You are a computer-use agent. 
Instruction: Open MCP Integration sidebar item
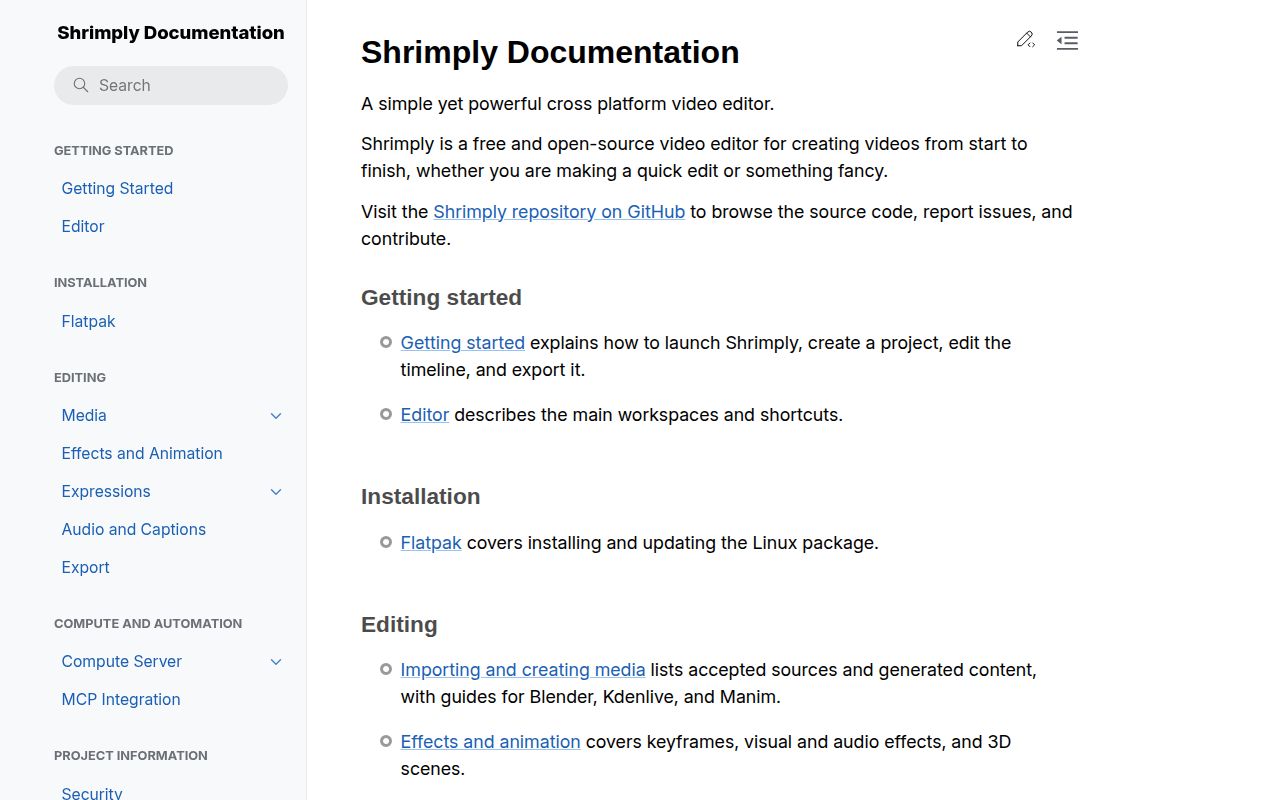coord(121,699)
